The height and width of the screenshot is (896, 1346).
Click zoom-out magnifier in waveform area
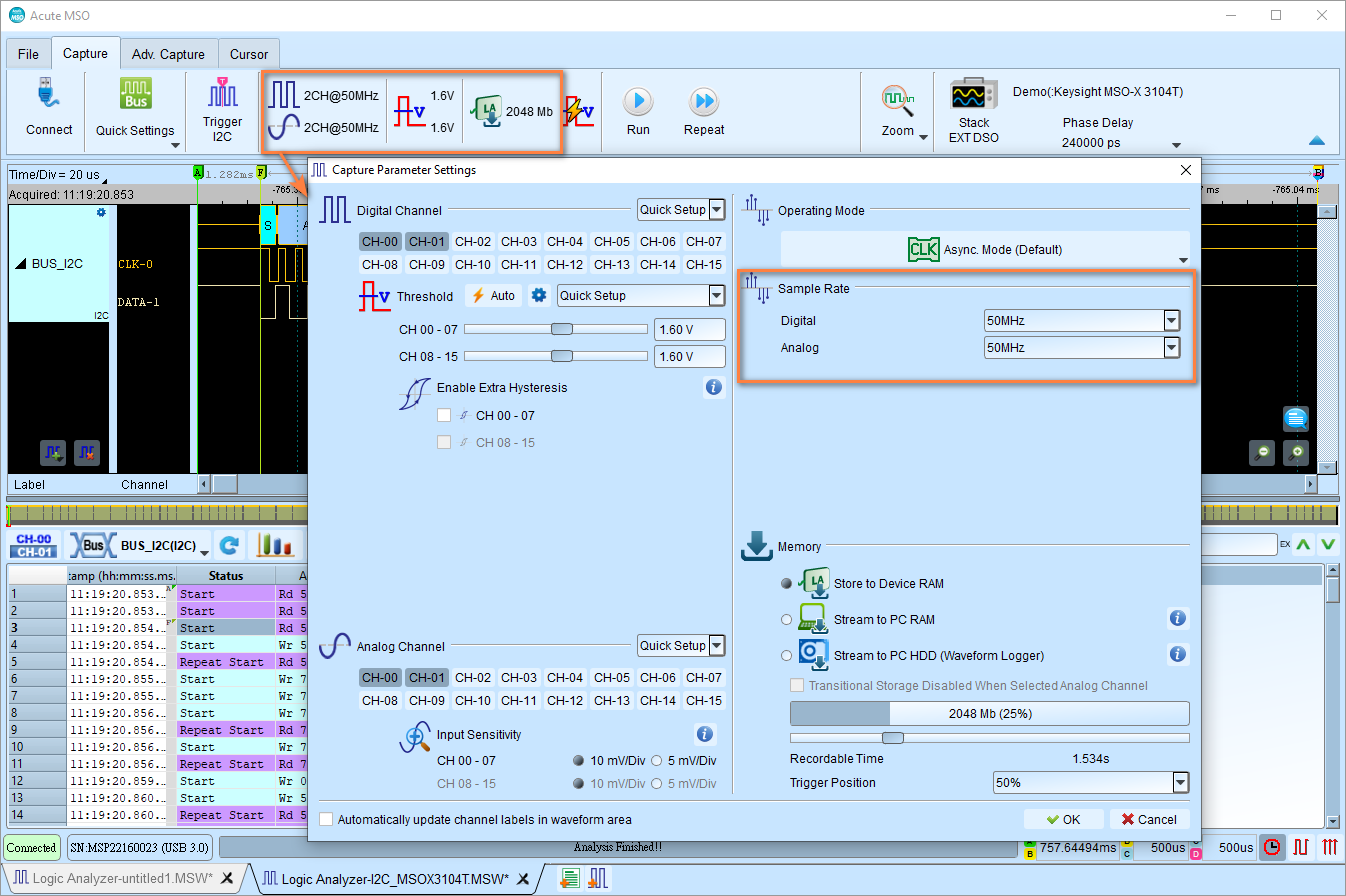pyautogui.click(x=1263, y=452)
